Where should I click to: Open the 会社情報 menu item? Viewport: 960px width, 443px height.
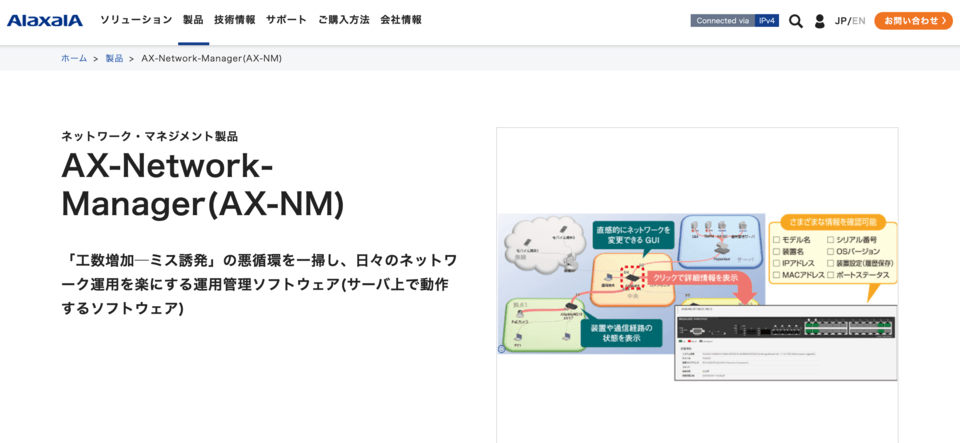[x=401, y=20]
